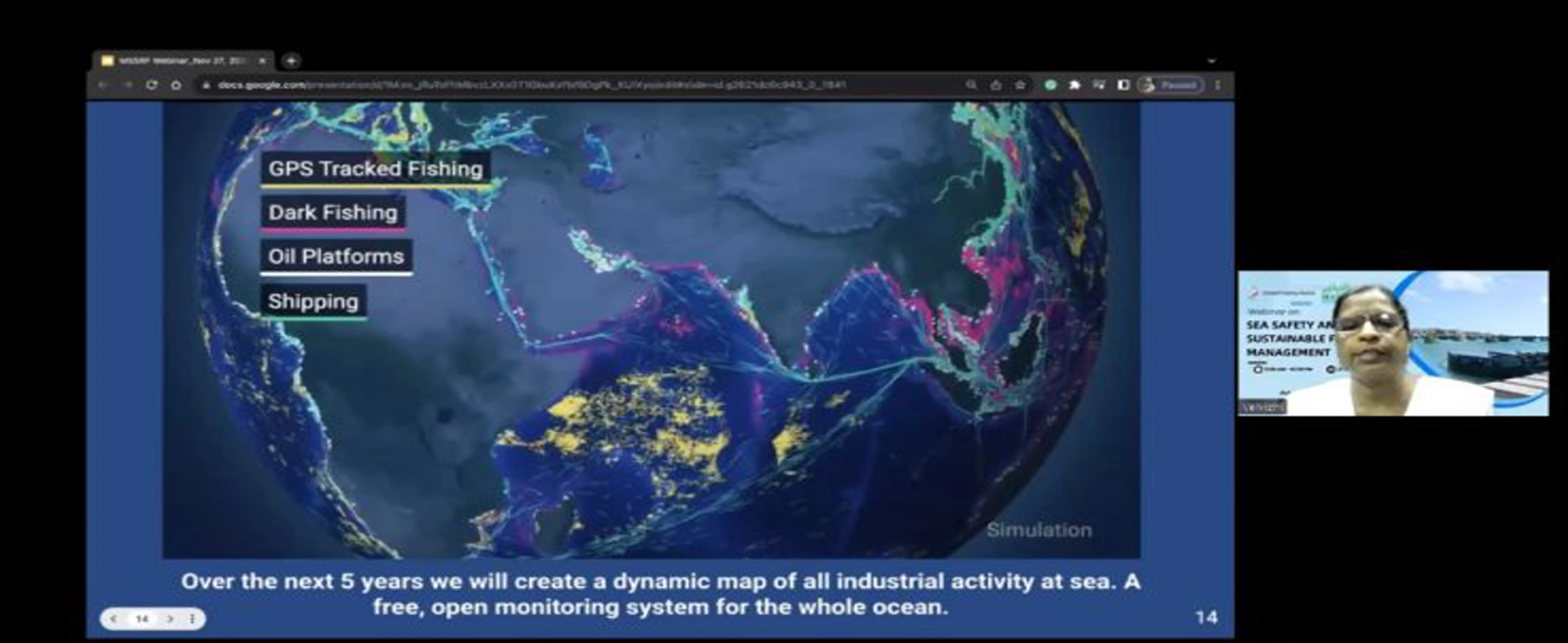Viewport: 1568px width, 643px height.
Task: Open the browser home page
Action: (x=176, y=85)
